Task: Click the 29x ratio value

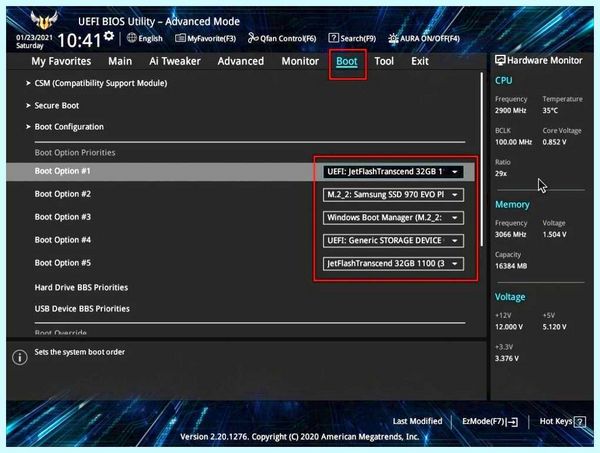Action: coord(501,173)
